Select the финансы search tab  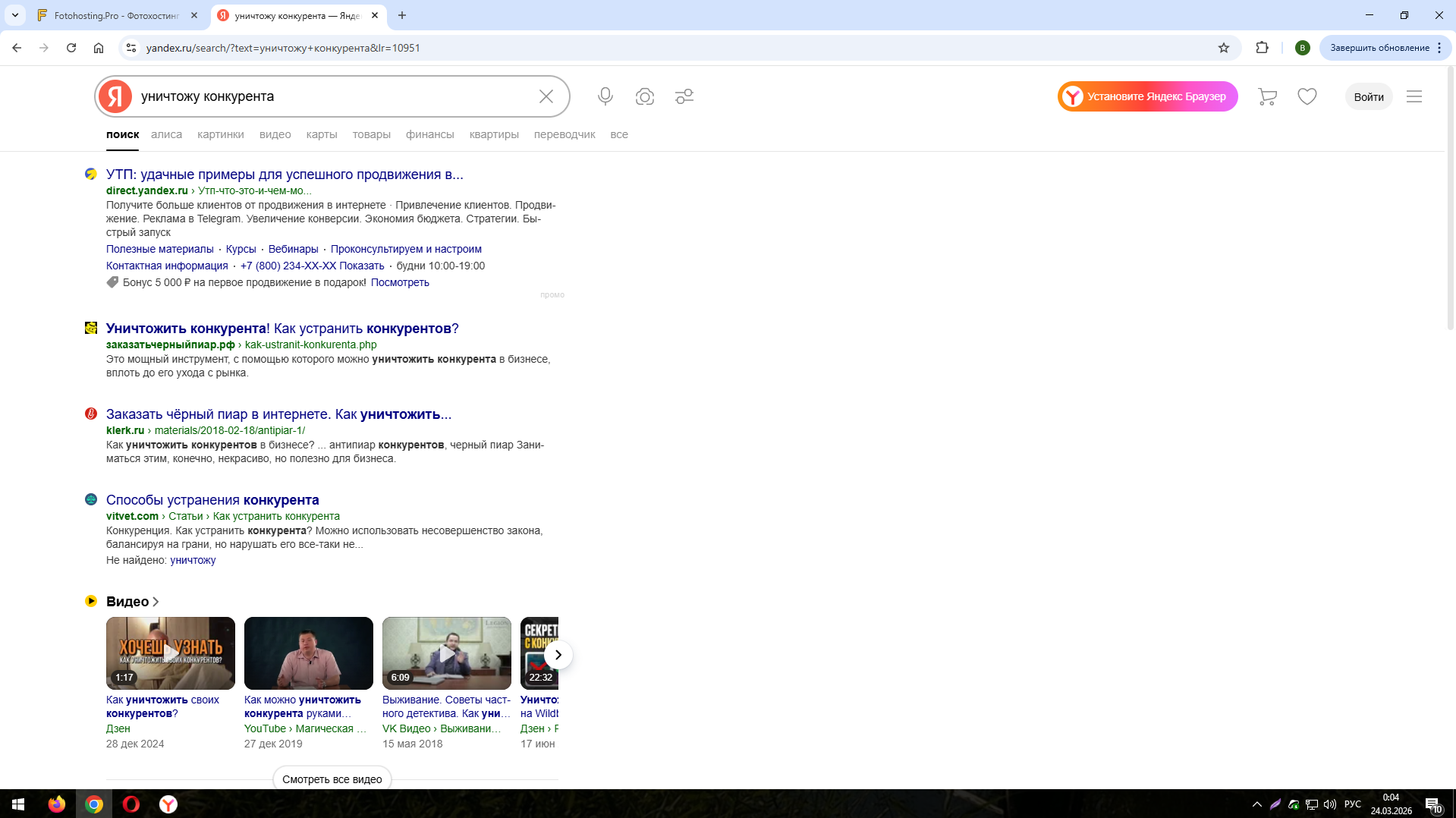[430, 134]
